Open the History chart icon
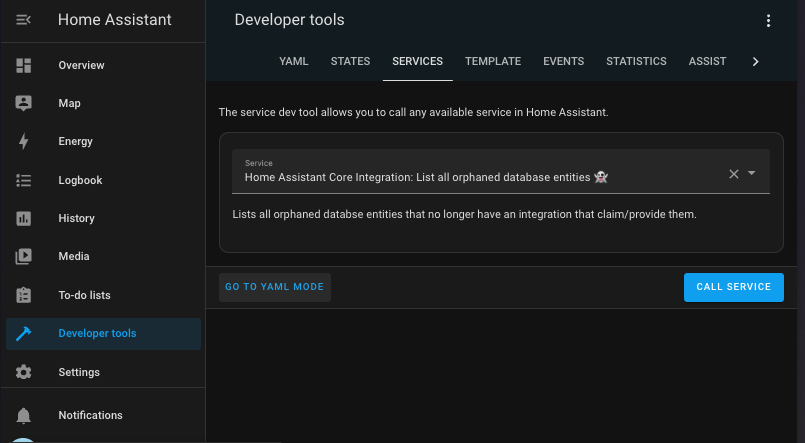 (24, 218)
